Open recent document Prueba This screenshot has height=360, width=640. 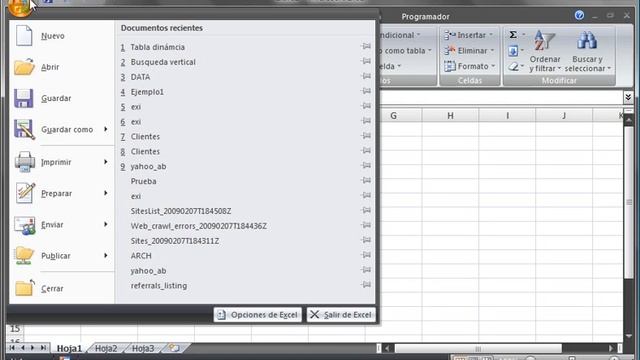pyautogui.click(x=143, y=181)
